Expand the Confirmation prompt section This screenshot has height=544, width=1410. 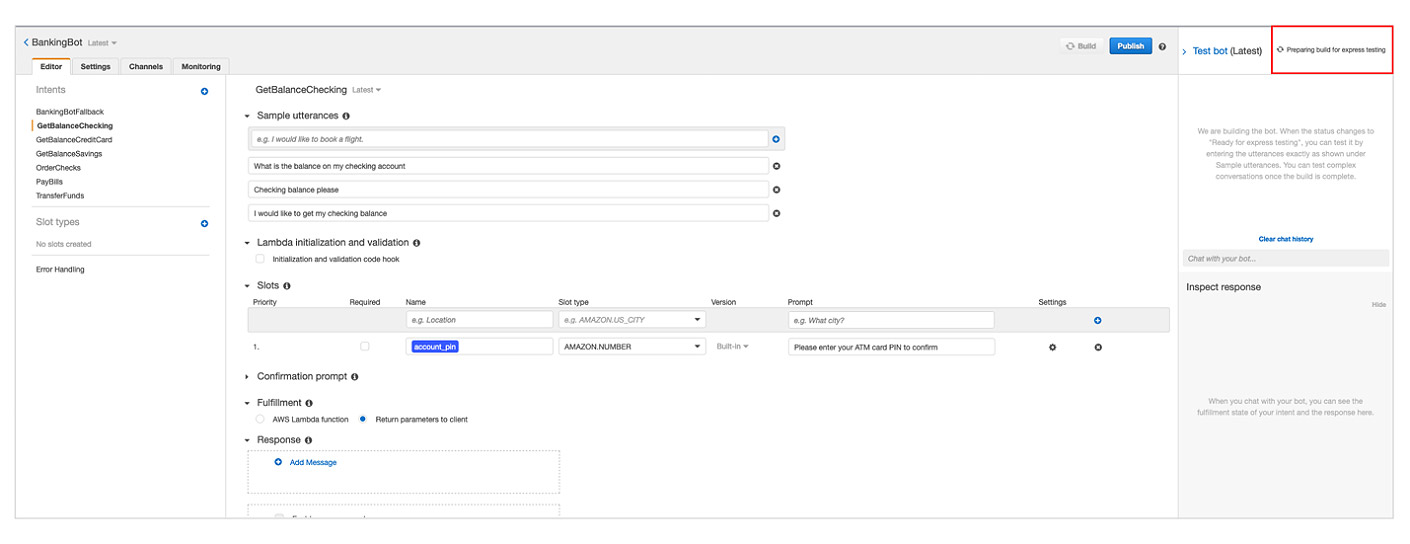pos(248,377)
